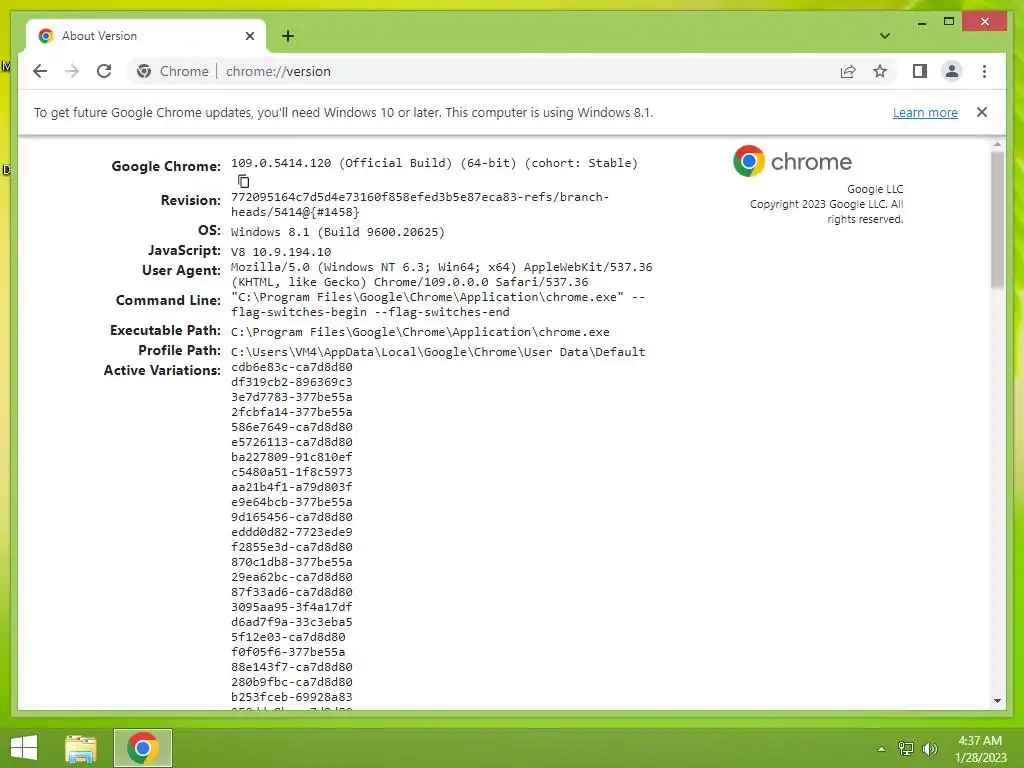Click version text 109.0.5414.120
Viewport: 1024px width, 768px height.
click(x=281, y=163)
